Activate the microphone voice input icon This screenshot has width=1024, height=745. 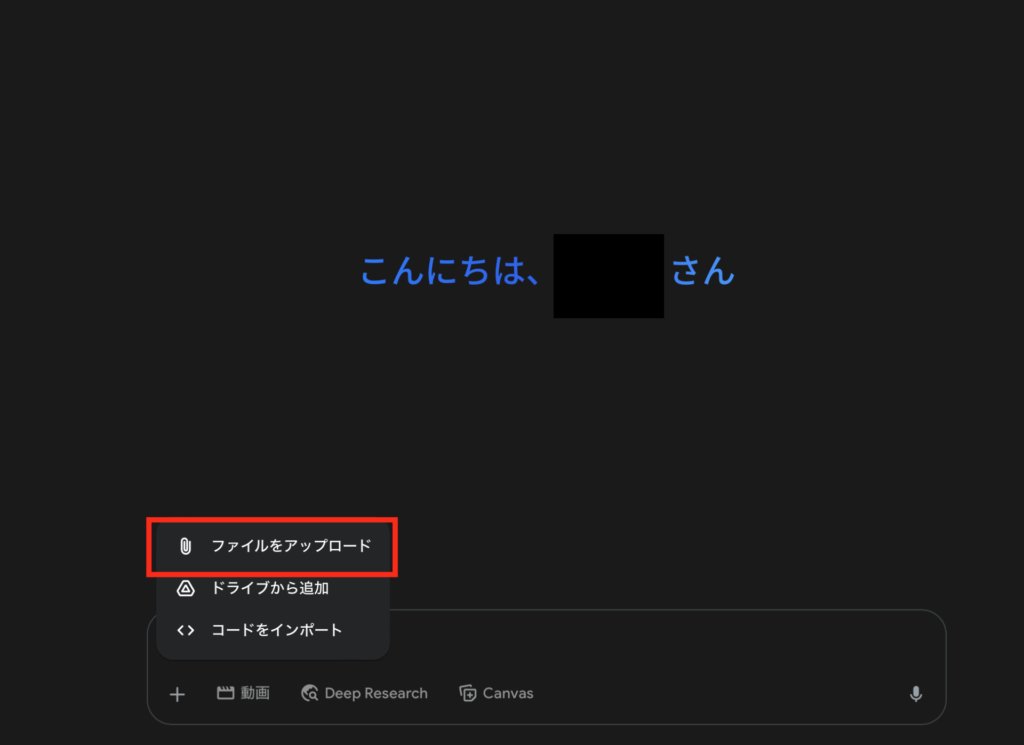click(x=916, y=693)
